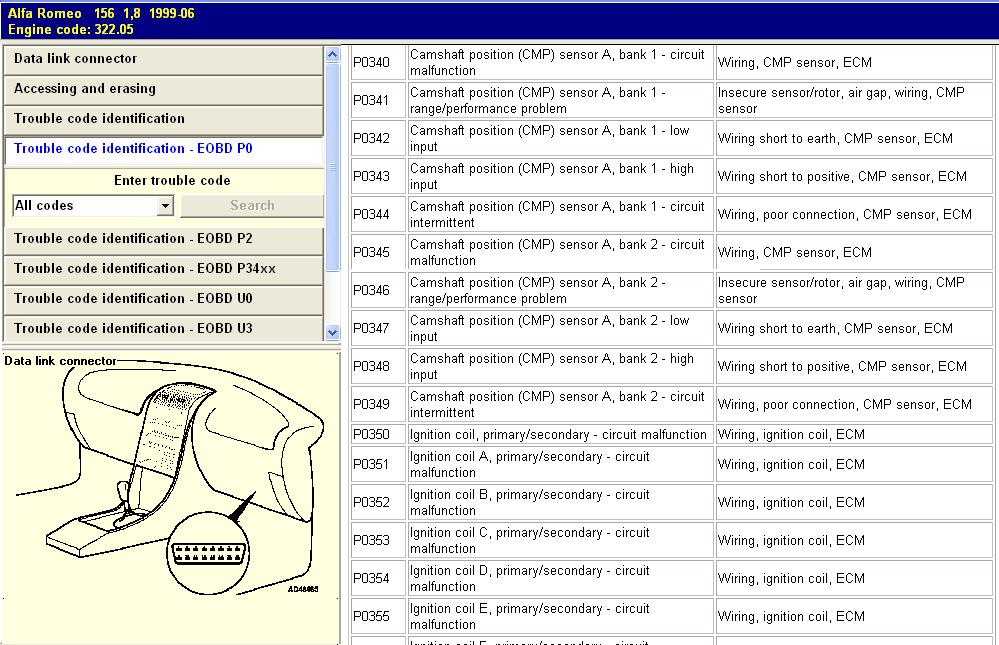The height and width of the screenshot is (645, 999).
Task: Click P0341 'bank 1 - range/performance problem' description
Action: 561,101
